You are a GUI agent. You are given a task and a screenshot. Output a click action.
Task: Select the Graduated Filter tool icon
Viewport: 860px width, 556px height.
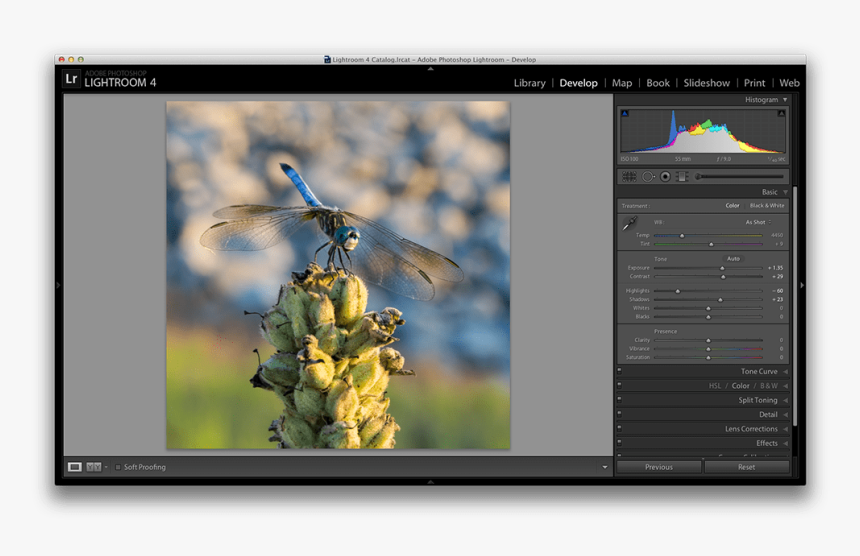(x=682, y=177)
